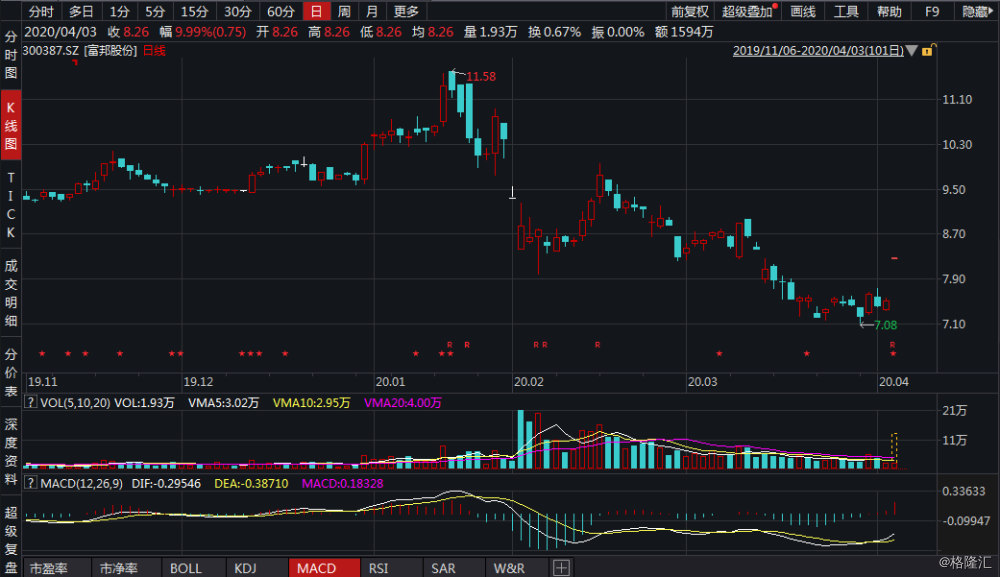Switch to 5分 five-minute chart

[155, 11]
